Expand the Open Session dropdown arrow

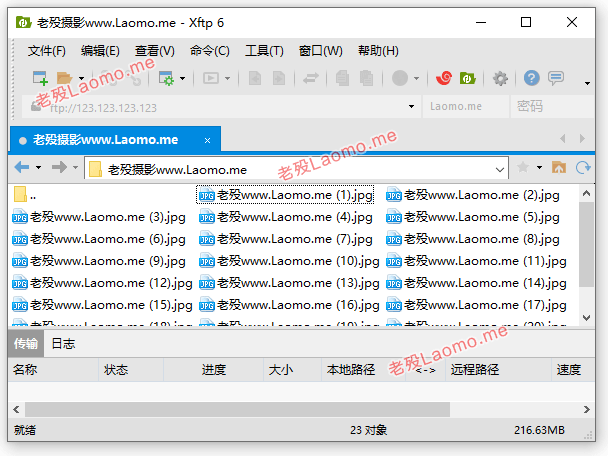click(x=81, y=79)
